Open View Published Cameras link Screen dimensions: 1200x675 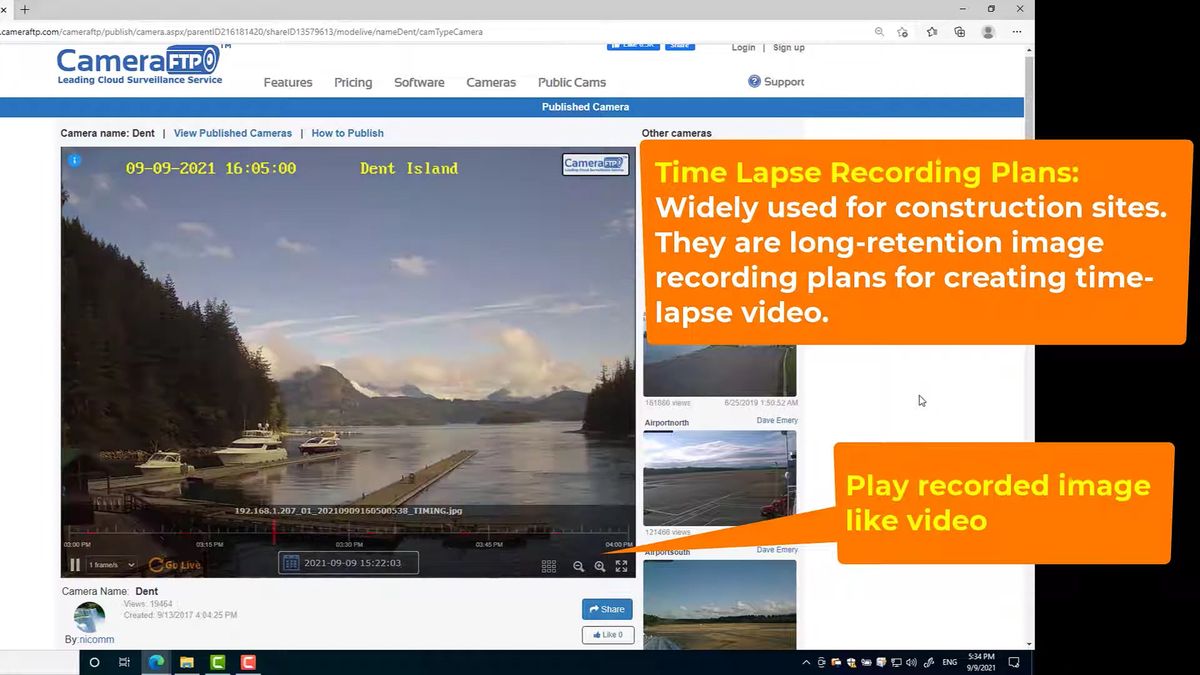(x=233, y=133)
